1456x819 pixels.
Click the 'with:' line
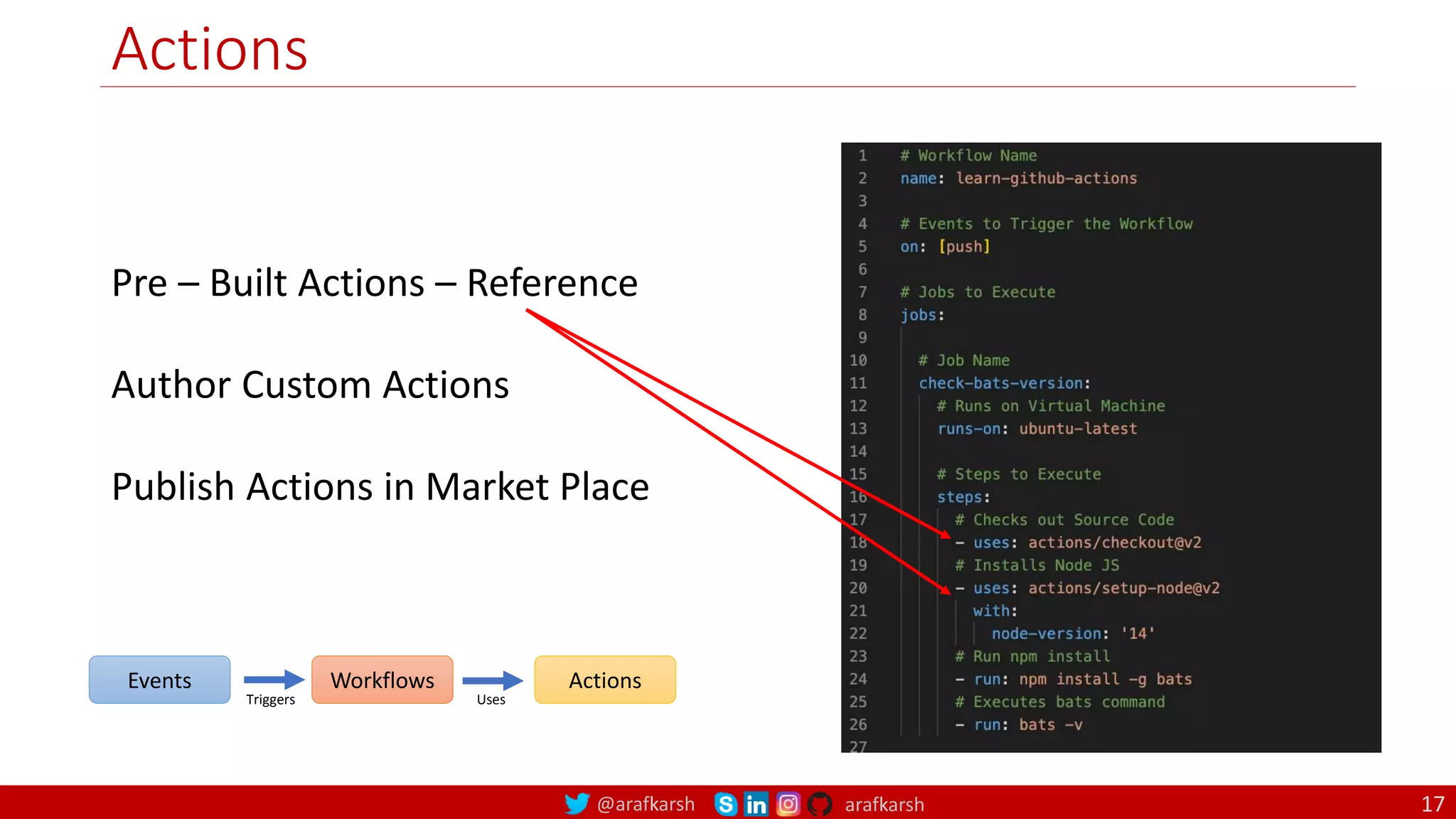tap(995, 611)
